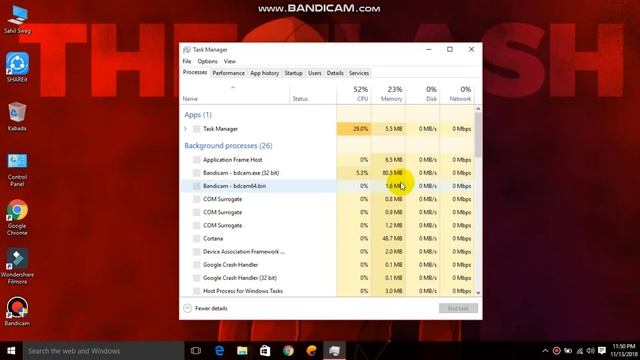640x360 pixels.
Task: Open Task View in the taskbar
Action: 196,351
